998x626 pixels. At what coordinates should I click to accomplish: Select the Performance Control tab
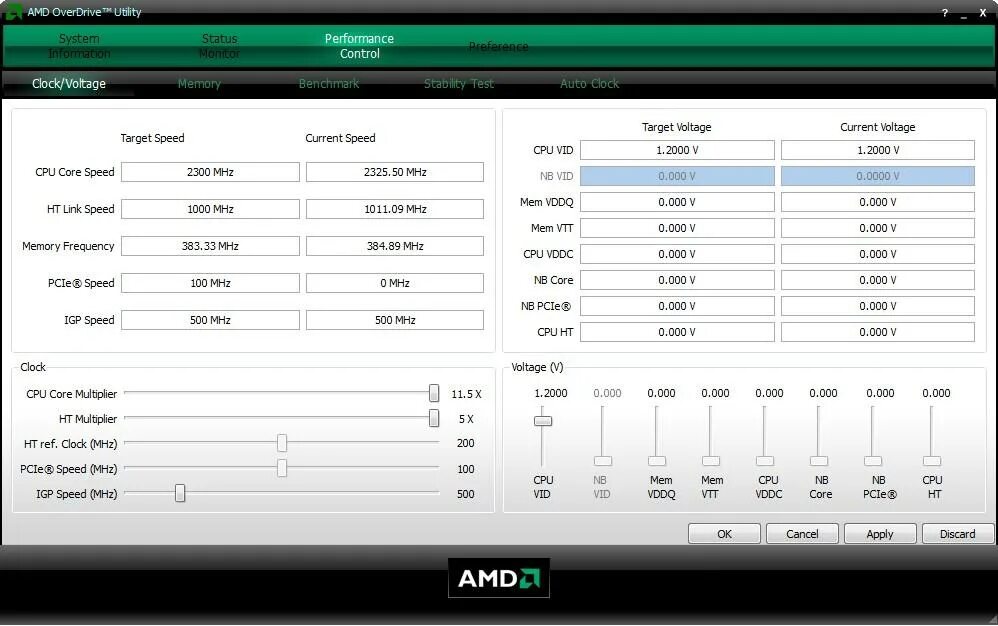click(360, 46)
